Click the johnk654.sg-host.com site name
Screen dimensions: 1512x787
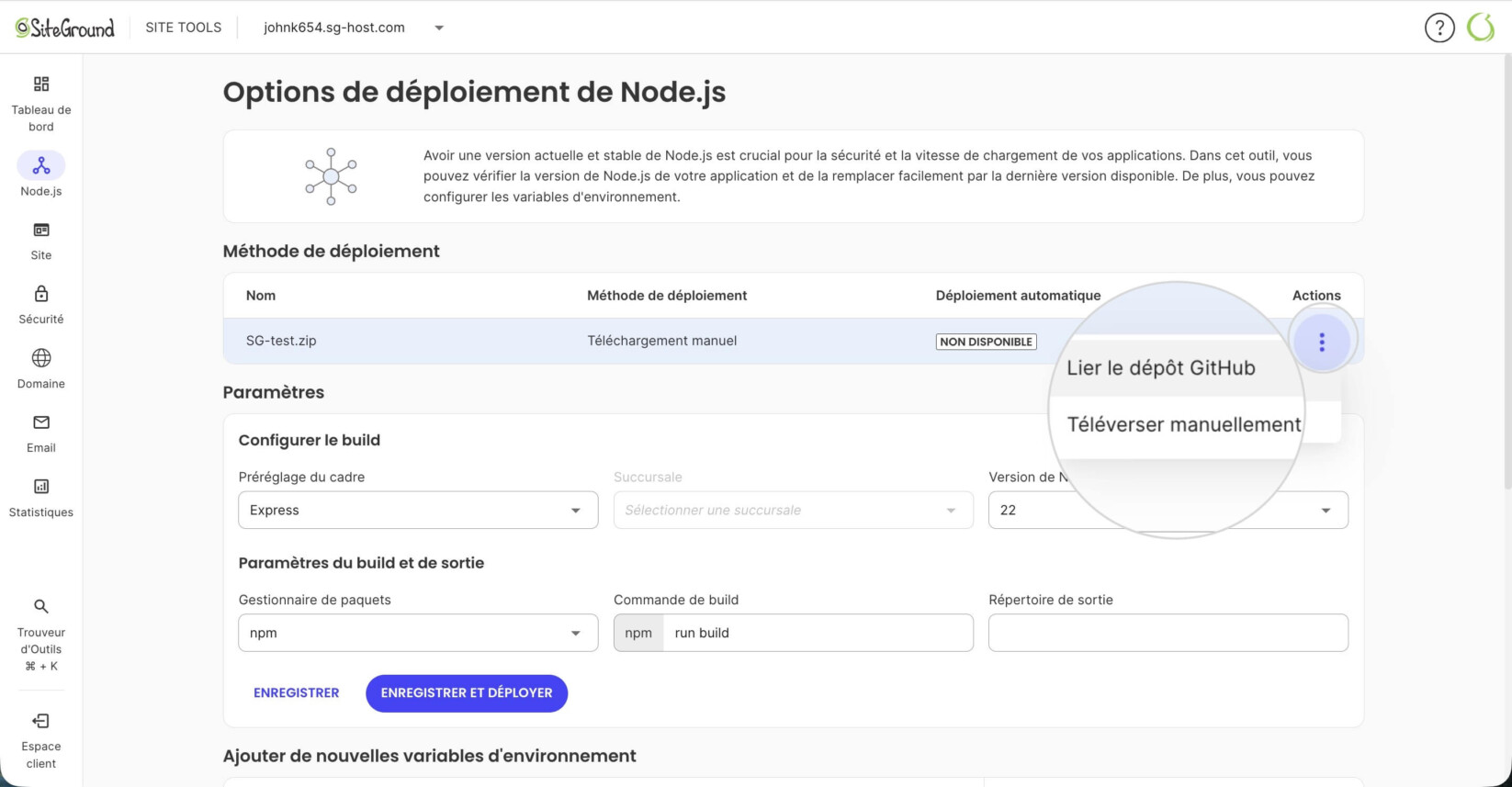click(334, 28)
